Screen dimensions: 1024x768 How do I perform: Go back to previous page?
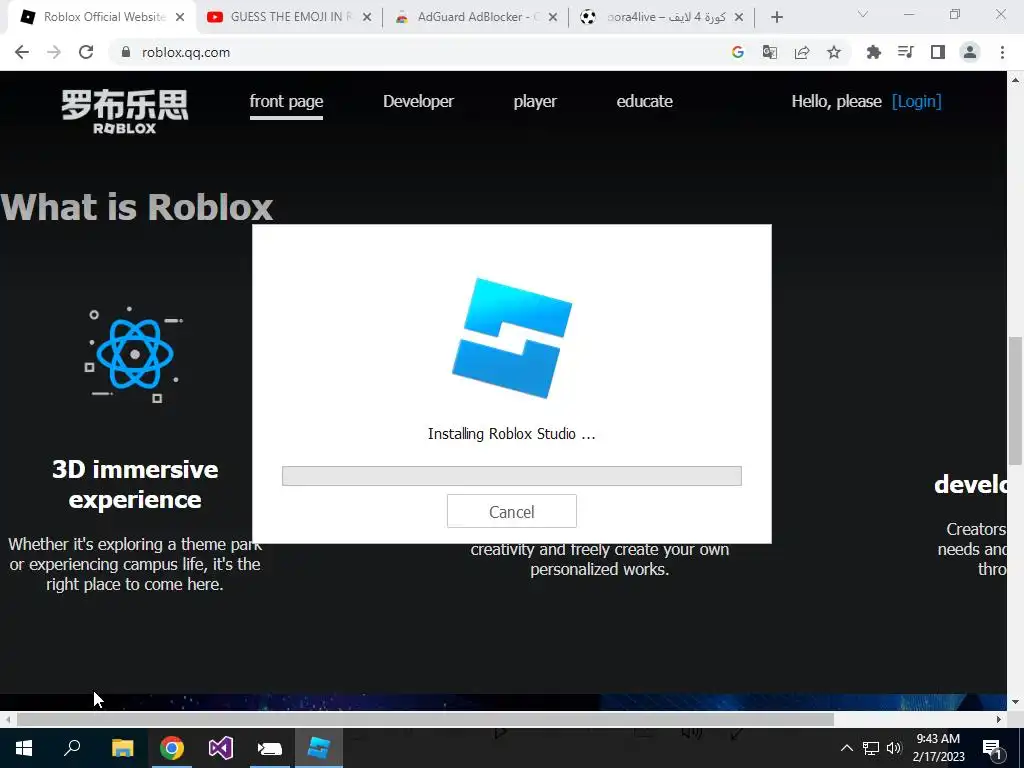tap(22, 52)
